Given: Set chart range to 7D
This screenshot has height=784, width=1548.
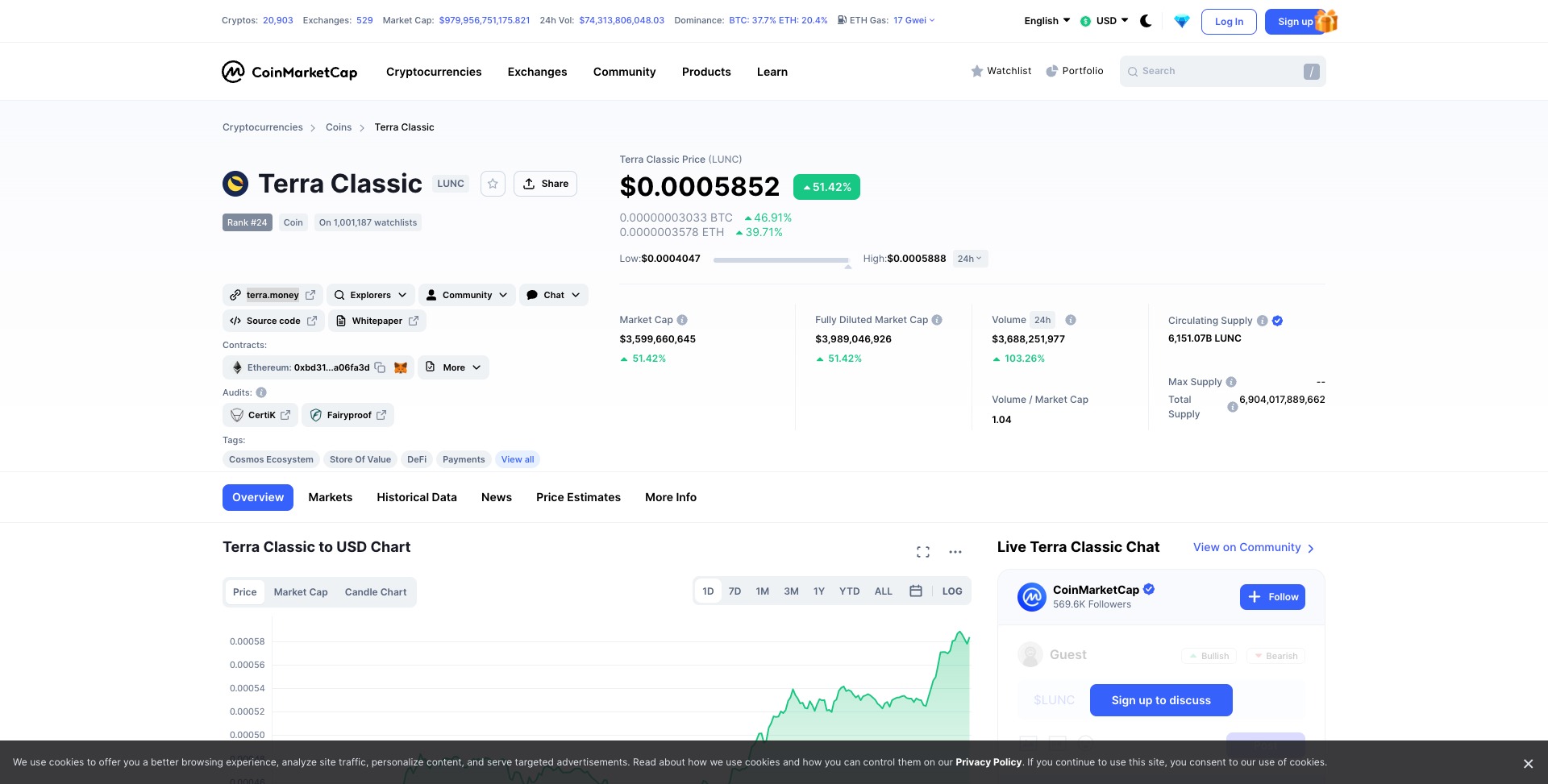Looking at the screenshot, I should pyautogui.click(x=735, y=591).
